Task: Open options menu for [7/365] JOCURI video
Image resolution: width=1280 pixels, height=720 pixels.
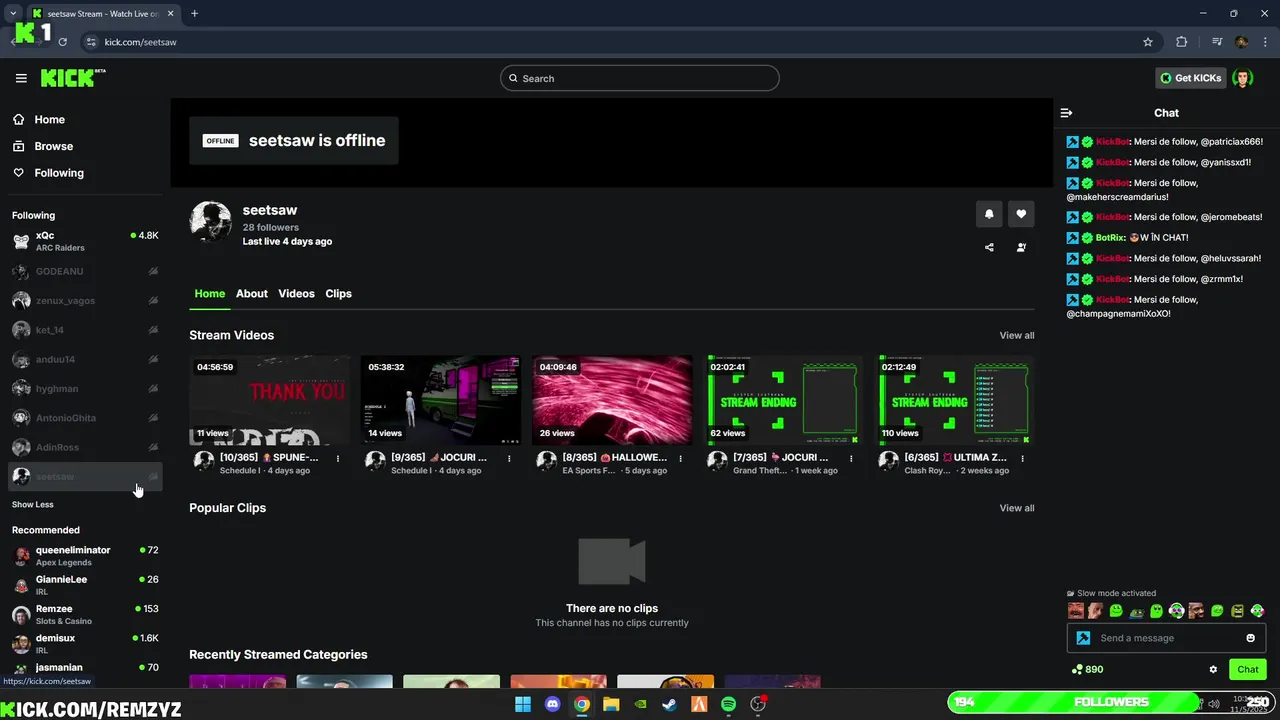Action: pyautogui.click(x=852, y=458)
